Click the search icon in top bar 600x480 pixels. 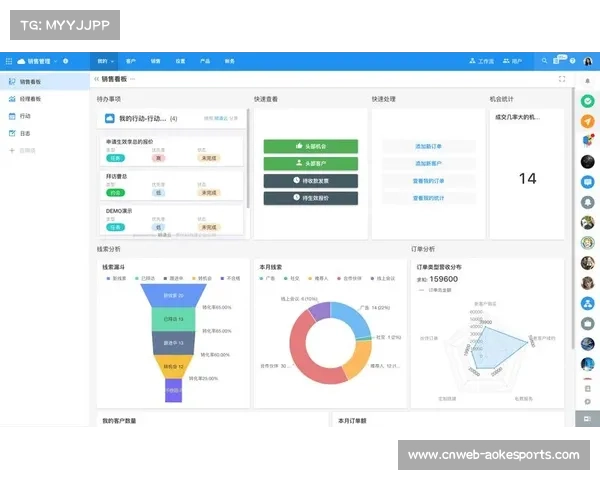tap(544, 61)
